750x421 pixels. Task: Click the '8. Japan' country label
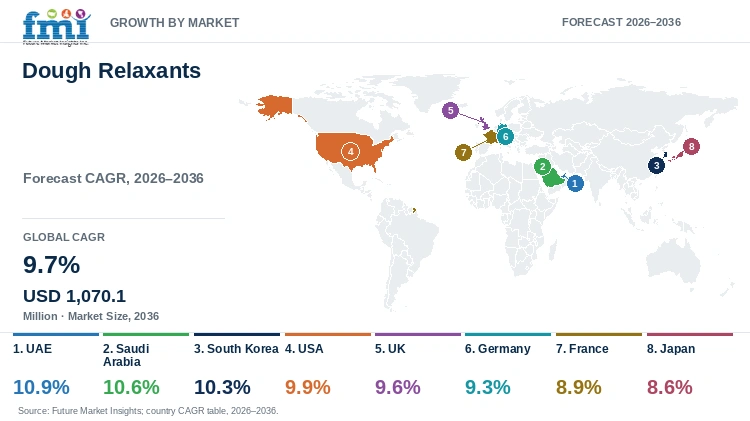(671, 349)
